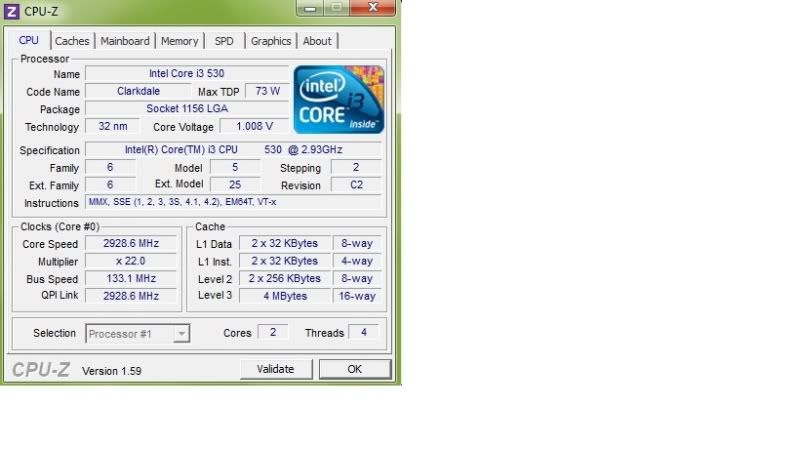Show the About tab
The image size is (799, 449).
coord(317,41)
